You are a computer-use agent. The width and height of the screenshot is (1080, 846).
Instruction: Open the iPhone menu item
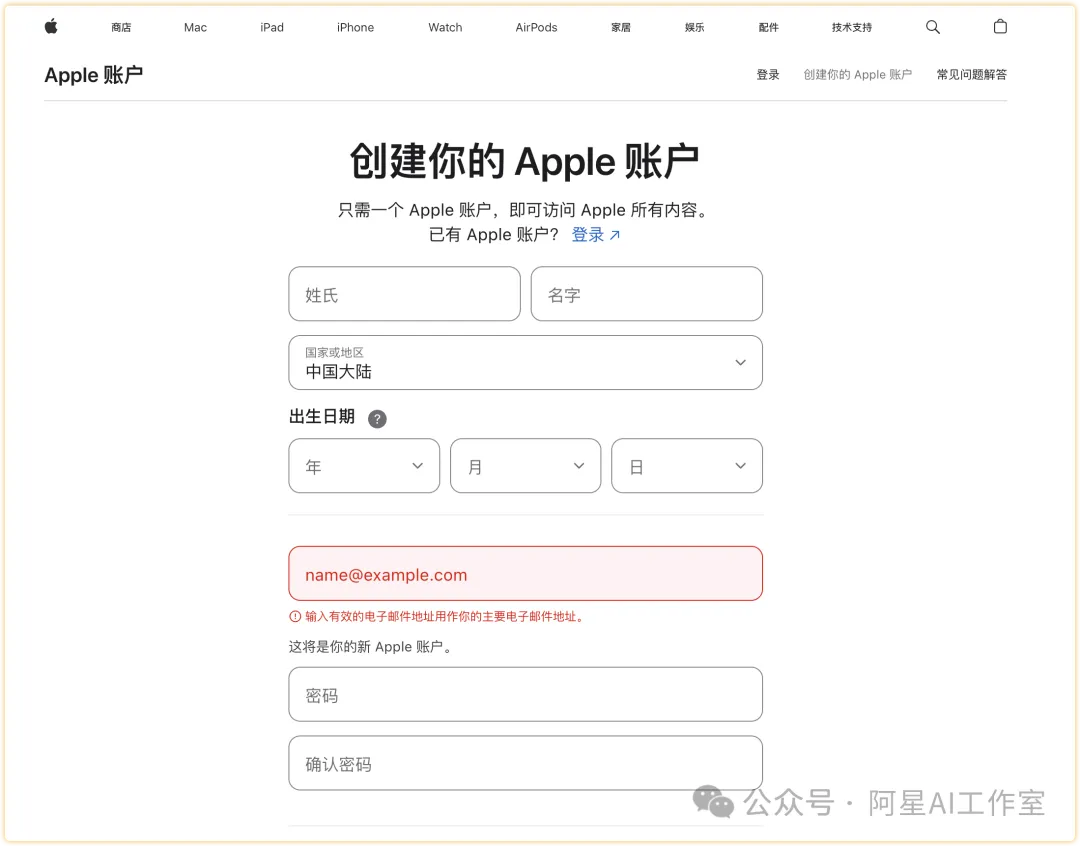[355, 28]
